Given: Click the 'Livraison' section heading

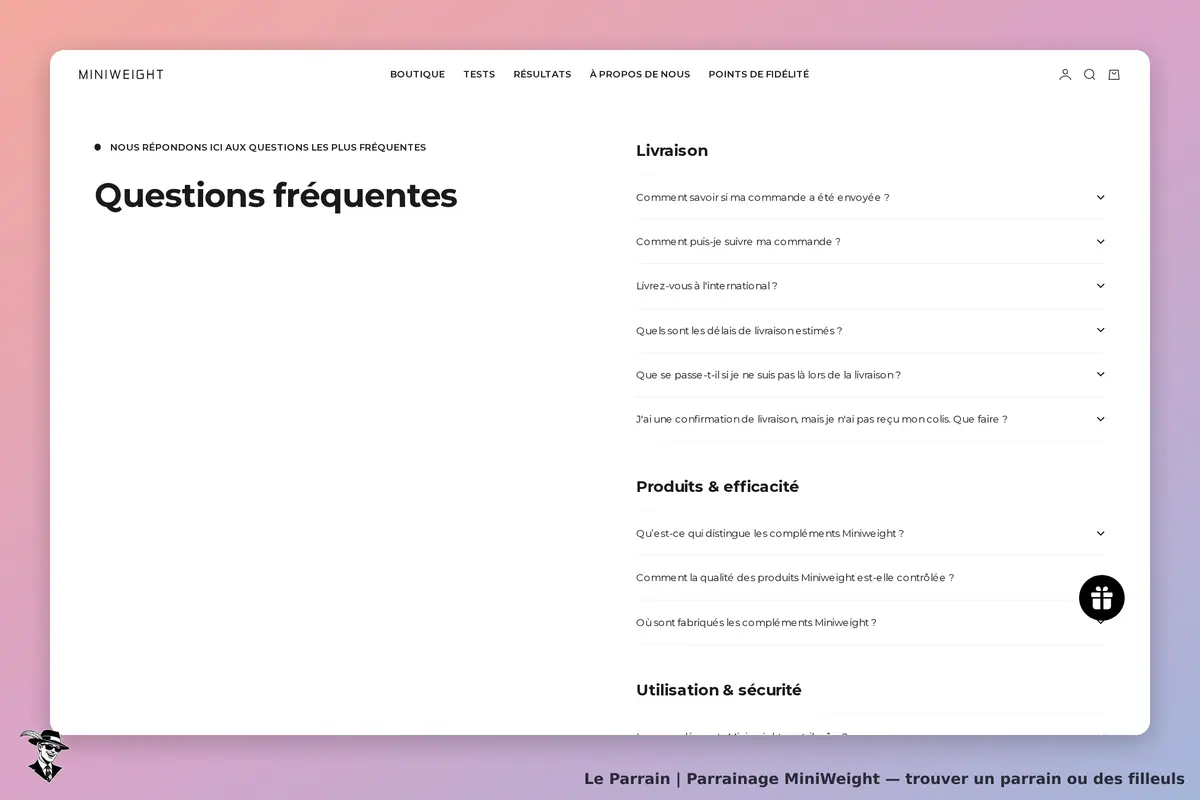Looking at the screenshot, I should coord(672,151).
